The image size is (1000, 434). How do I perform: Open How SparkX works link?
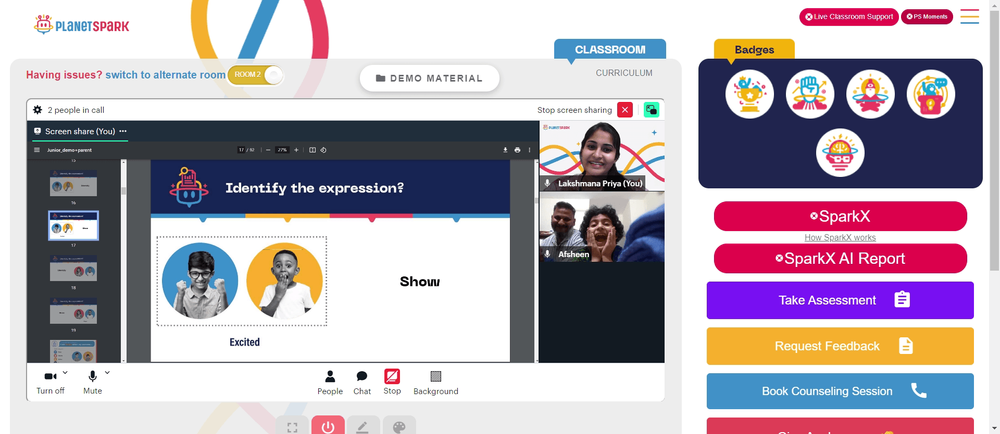point(840,238)
